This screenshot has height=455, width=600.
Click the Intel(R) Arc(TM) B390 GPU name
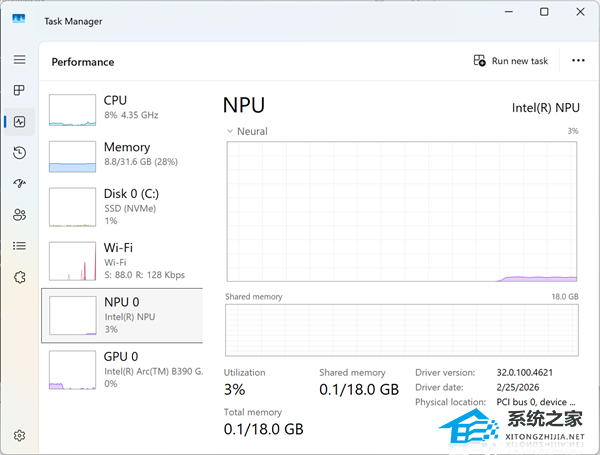tap(154, 371)
